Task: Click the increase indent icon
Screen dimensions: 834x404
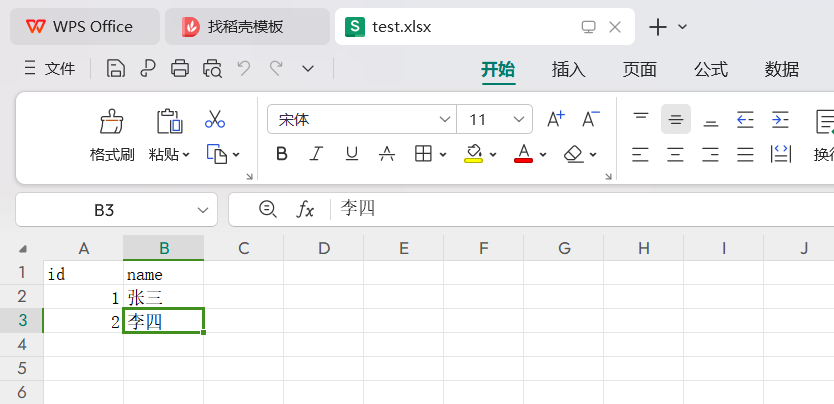Action: tap(780, 120)
